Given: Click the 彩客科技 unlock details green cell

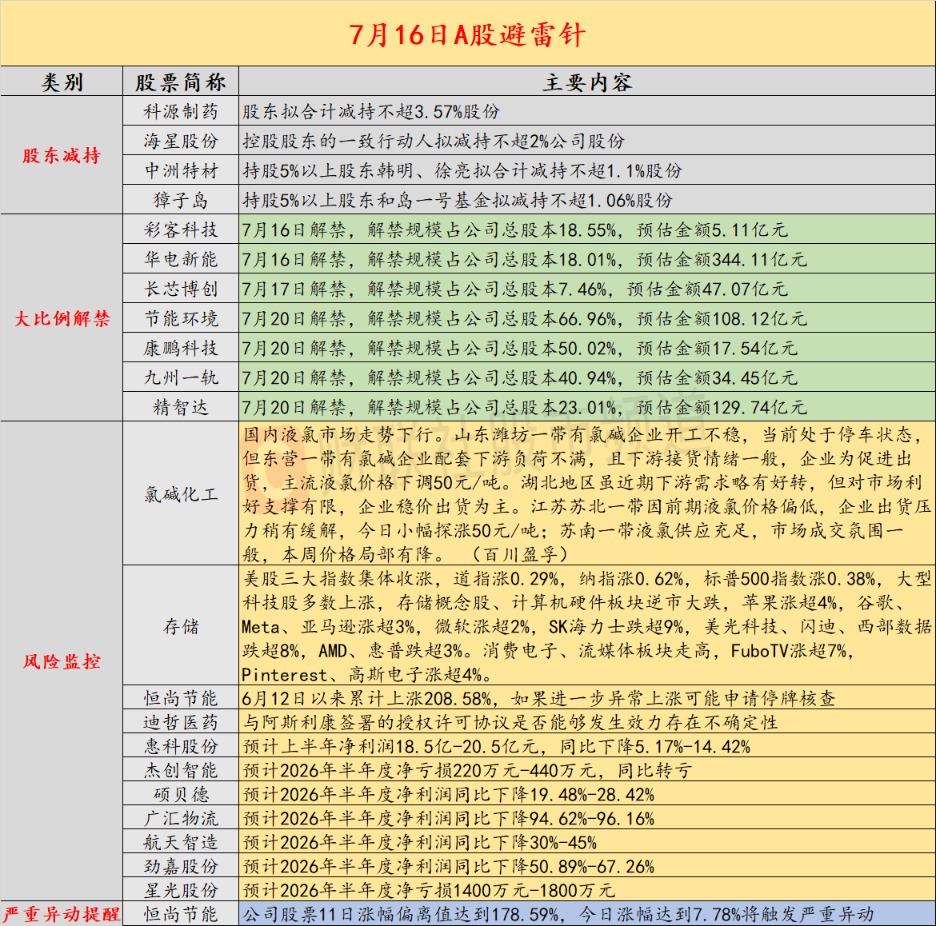Looking at the screenshot, I should [x=587, y=229].
